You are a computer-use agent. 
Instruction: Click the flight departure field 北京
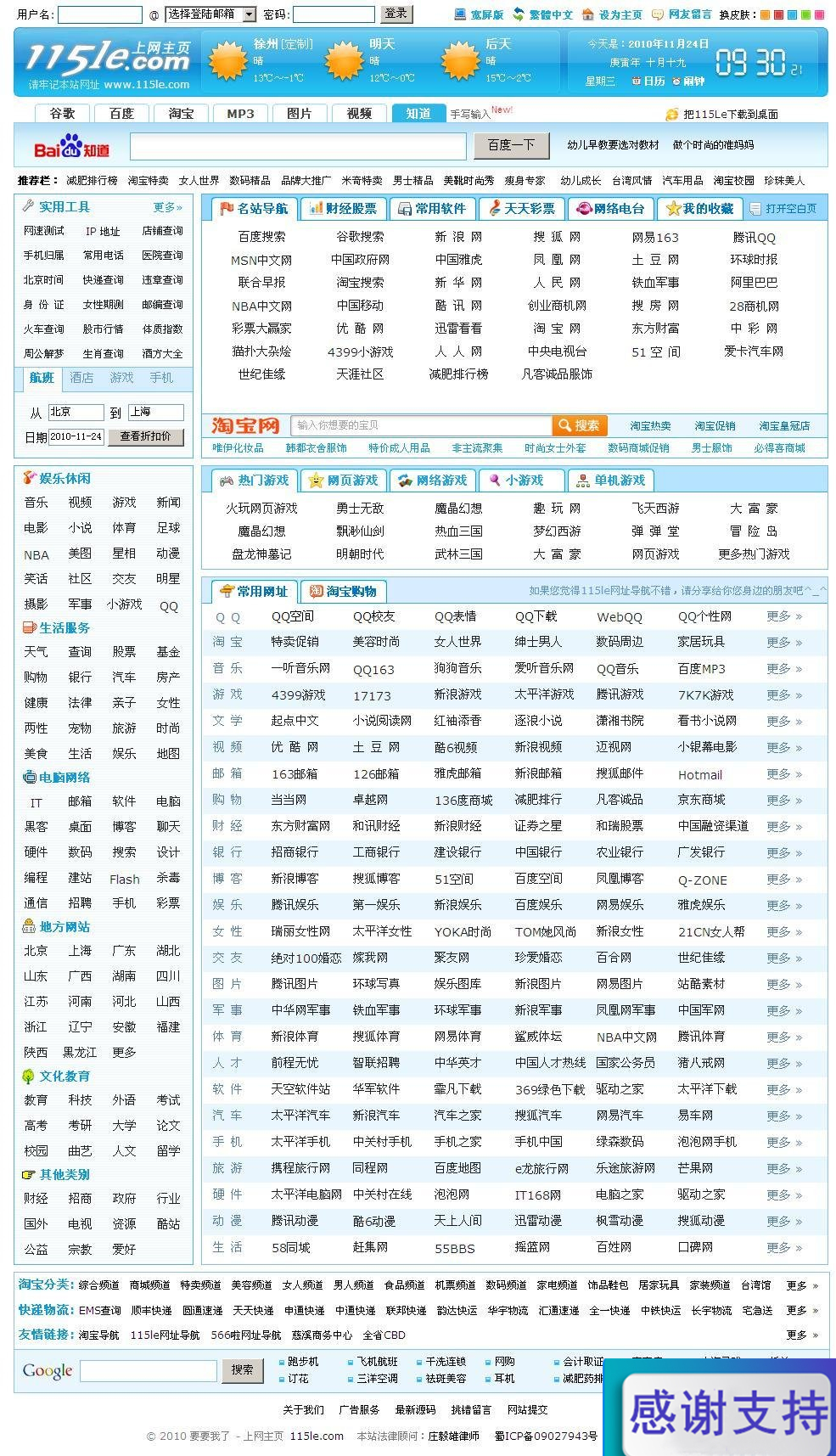(x=76, y=412)
